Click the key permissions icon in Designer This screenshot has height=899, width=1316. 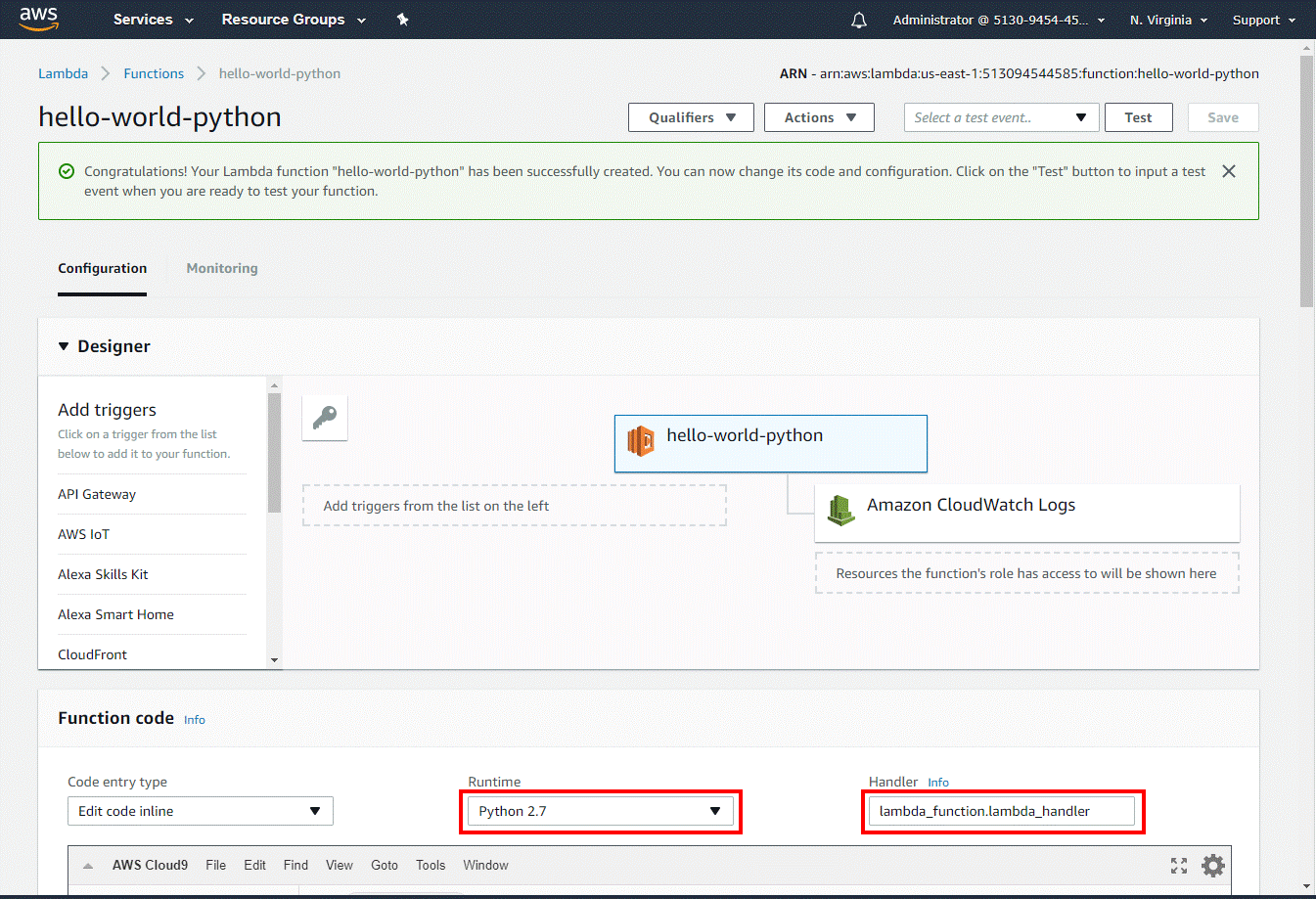[325, 418]
